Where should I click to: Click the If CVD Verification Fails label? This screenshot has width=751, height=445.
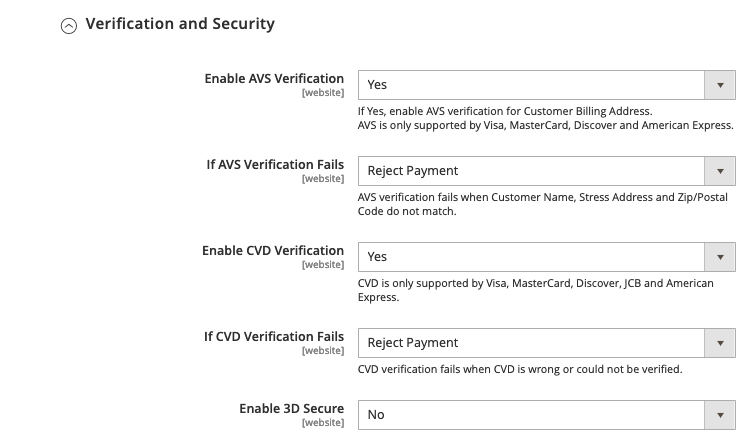274,336
